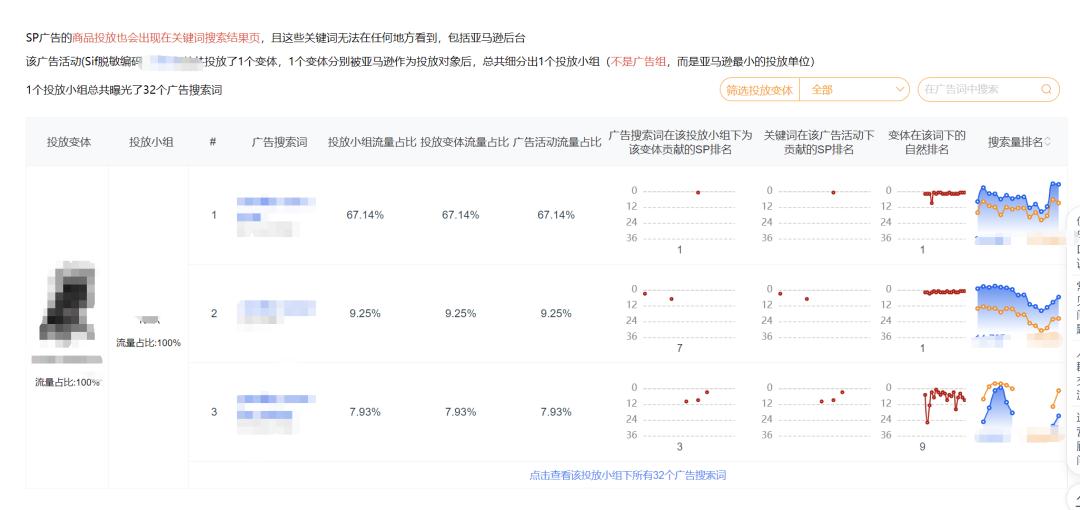Click 流量占比:100% under the 投放小组 cell
This screenshot has width=1080, height=510.
[148, 343]
